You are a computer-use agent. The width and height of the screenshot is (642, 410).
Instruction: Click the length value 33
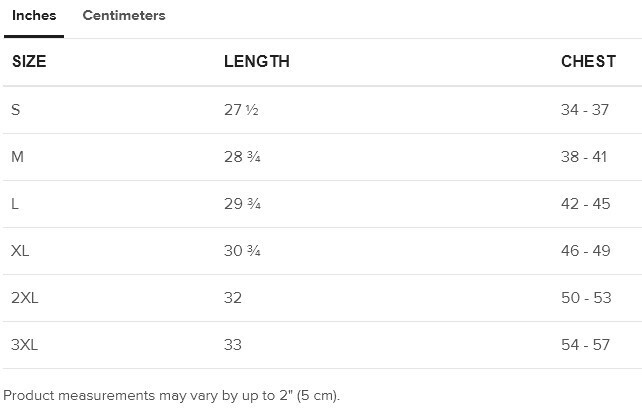[x=233, y=345]
